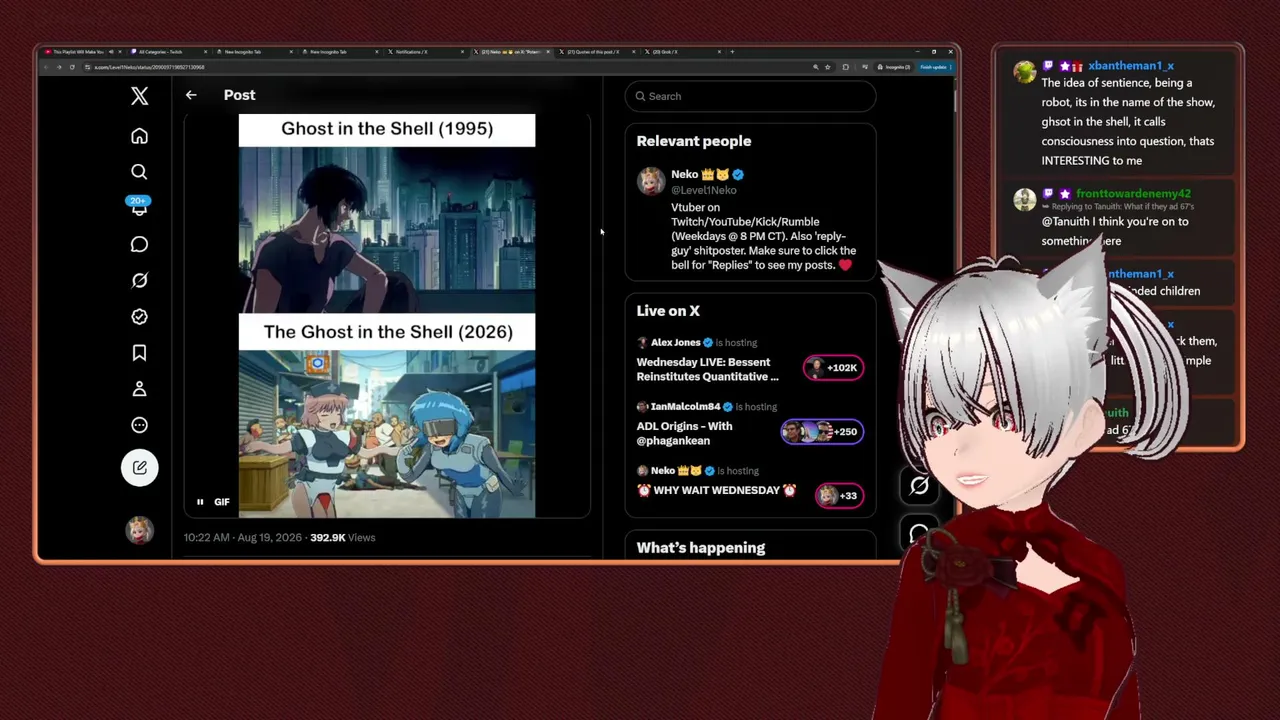Click the IanMalcolm84 host name
The width and height of the screenshot is (1280, 720).
coord(686,407)
